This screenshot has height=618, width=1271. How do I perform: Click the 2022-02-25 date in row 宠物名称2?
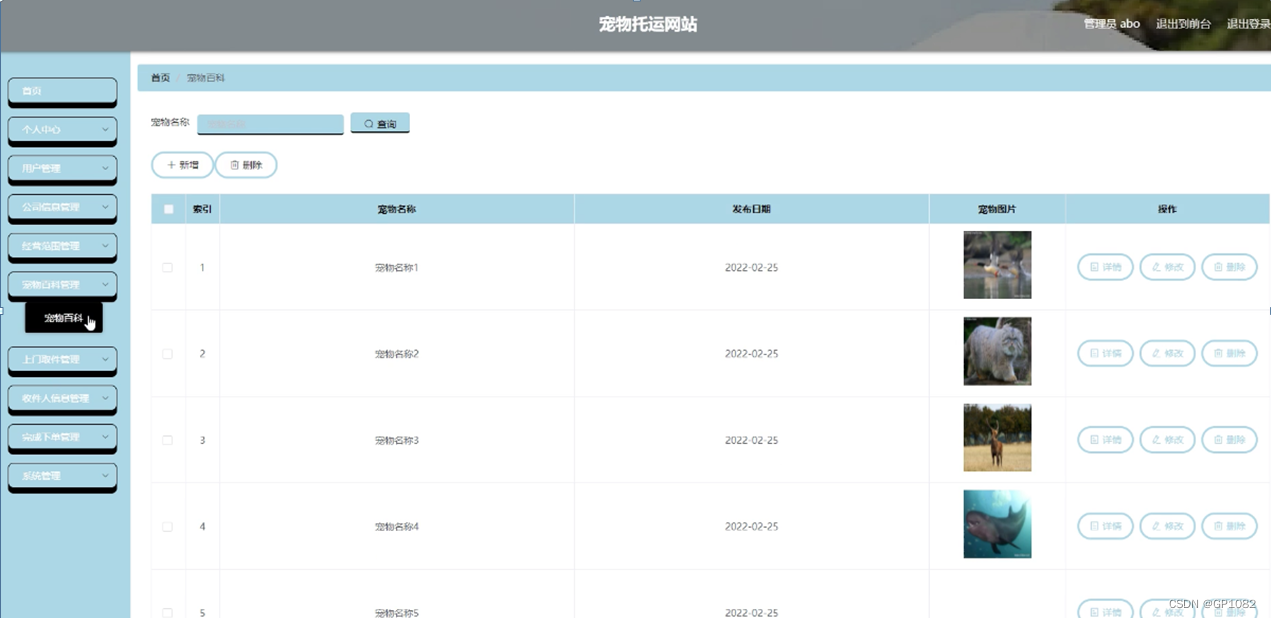(751, 354)
